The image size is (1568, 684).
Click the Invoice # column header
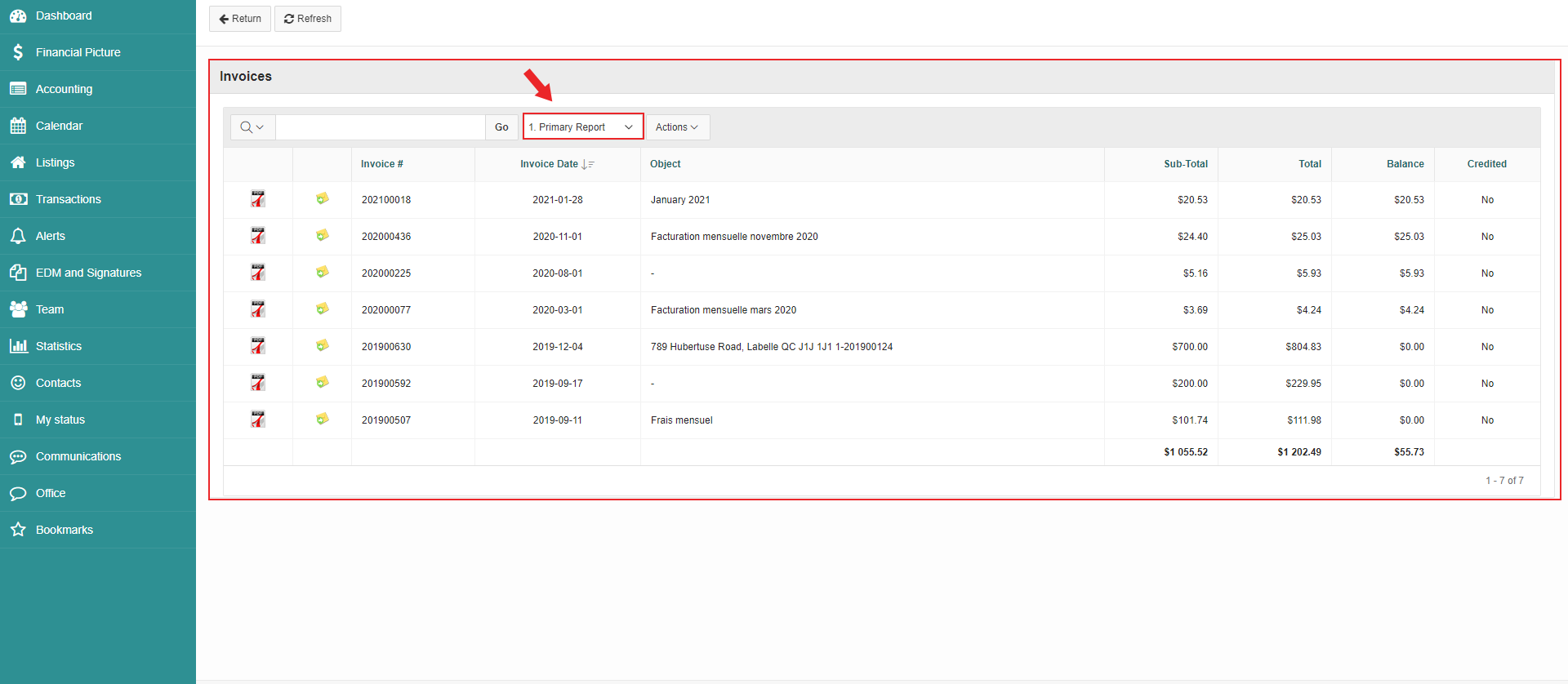pos(382,164)
